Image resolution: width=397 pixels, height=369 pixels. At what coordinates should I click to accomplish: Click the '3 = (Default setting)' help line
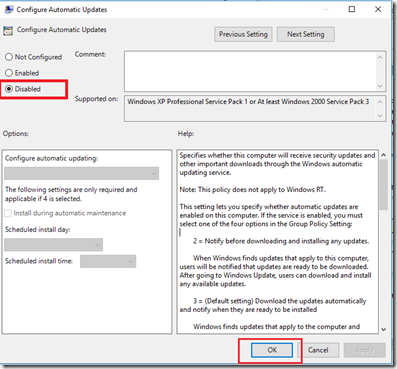click(x=280, y=301)
